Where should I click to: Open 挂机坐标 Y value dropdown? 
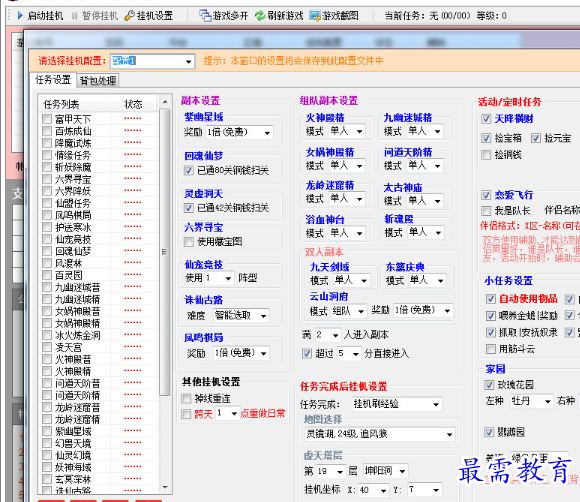click(x=425, y=490)
